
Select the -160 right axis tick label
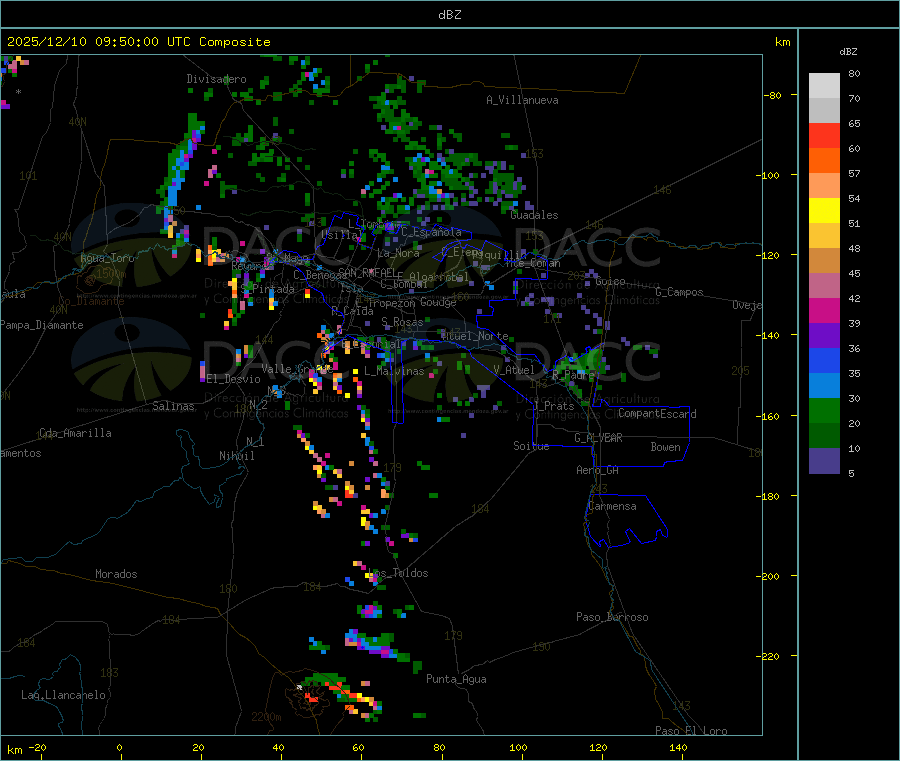770,416
